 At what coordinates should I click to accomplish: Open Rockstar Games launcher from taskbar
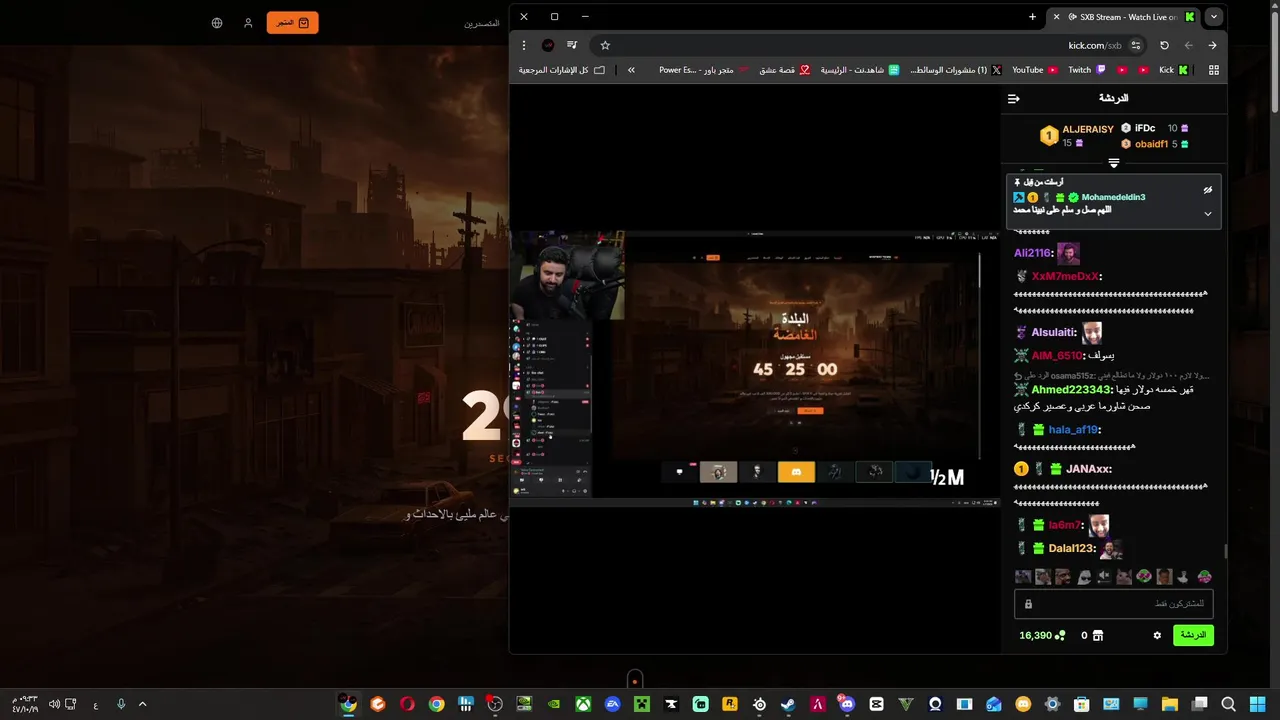(730, 704)
